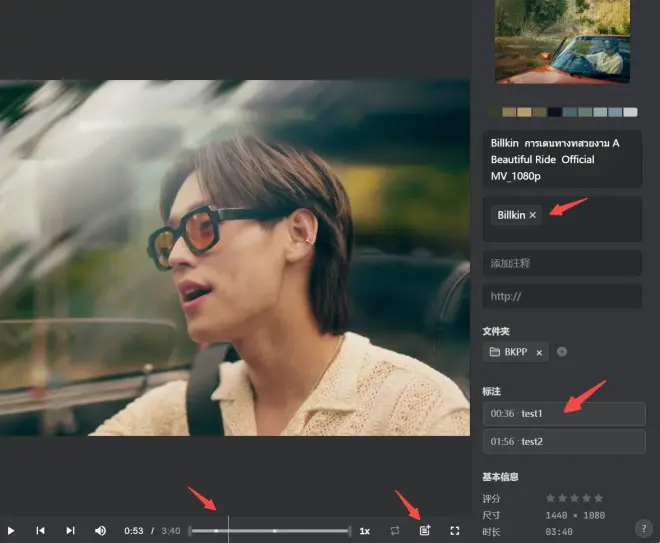Screen dimensions: 660x543
Task: Click the second annotation marker on the timeline
Action: tap(274, 531)
